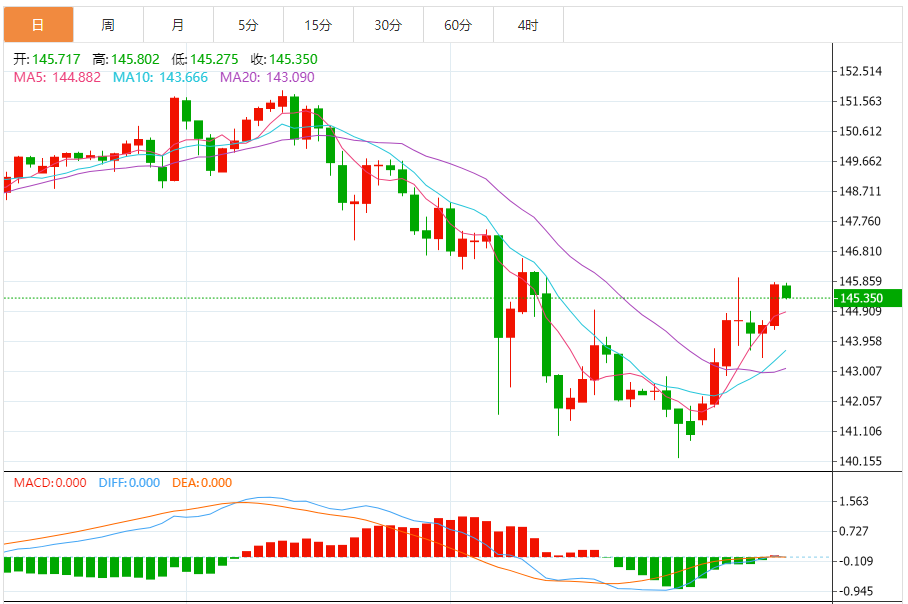Click the 151.563 price axis label
908x604 pixels.
861,101
